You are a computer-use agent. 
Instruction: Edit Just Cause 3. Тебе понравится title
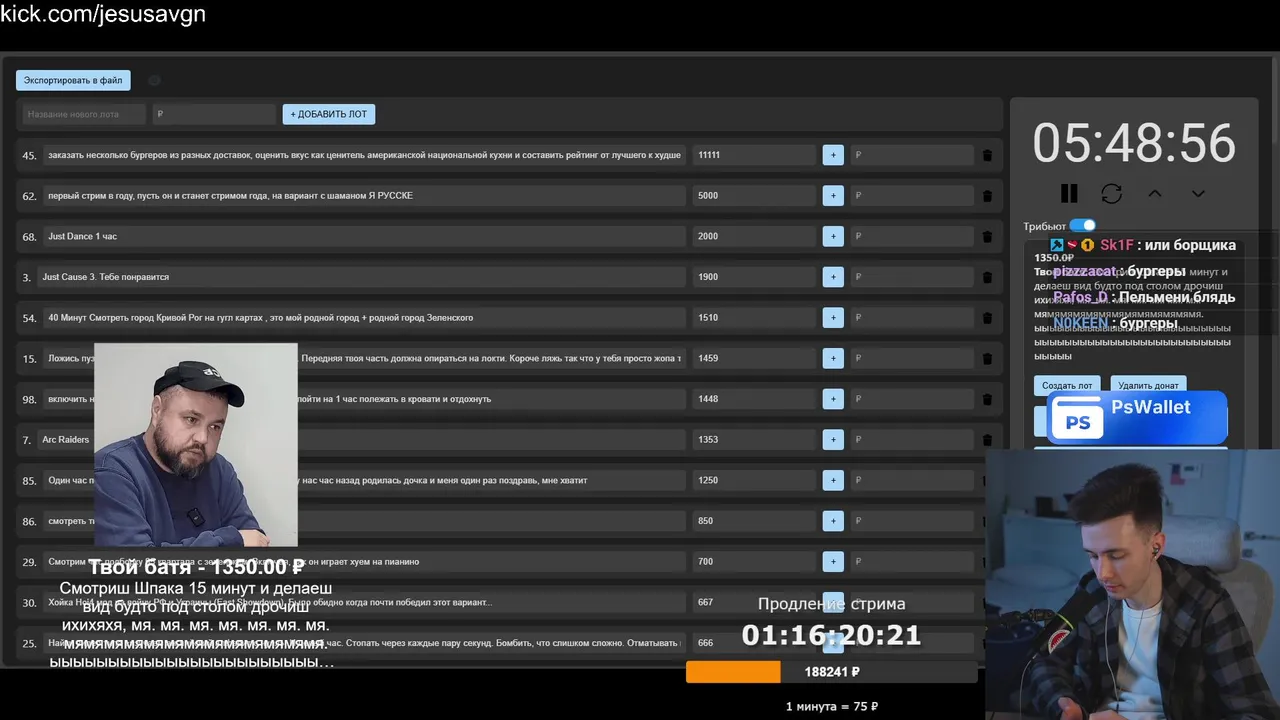pyautogui.click(x=361, y=277)
